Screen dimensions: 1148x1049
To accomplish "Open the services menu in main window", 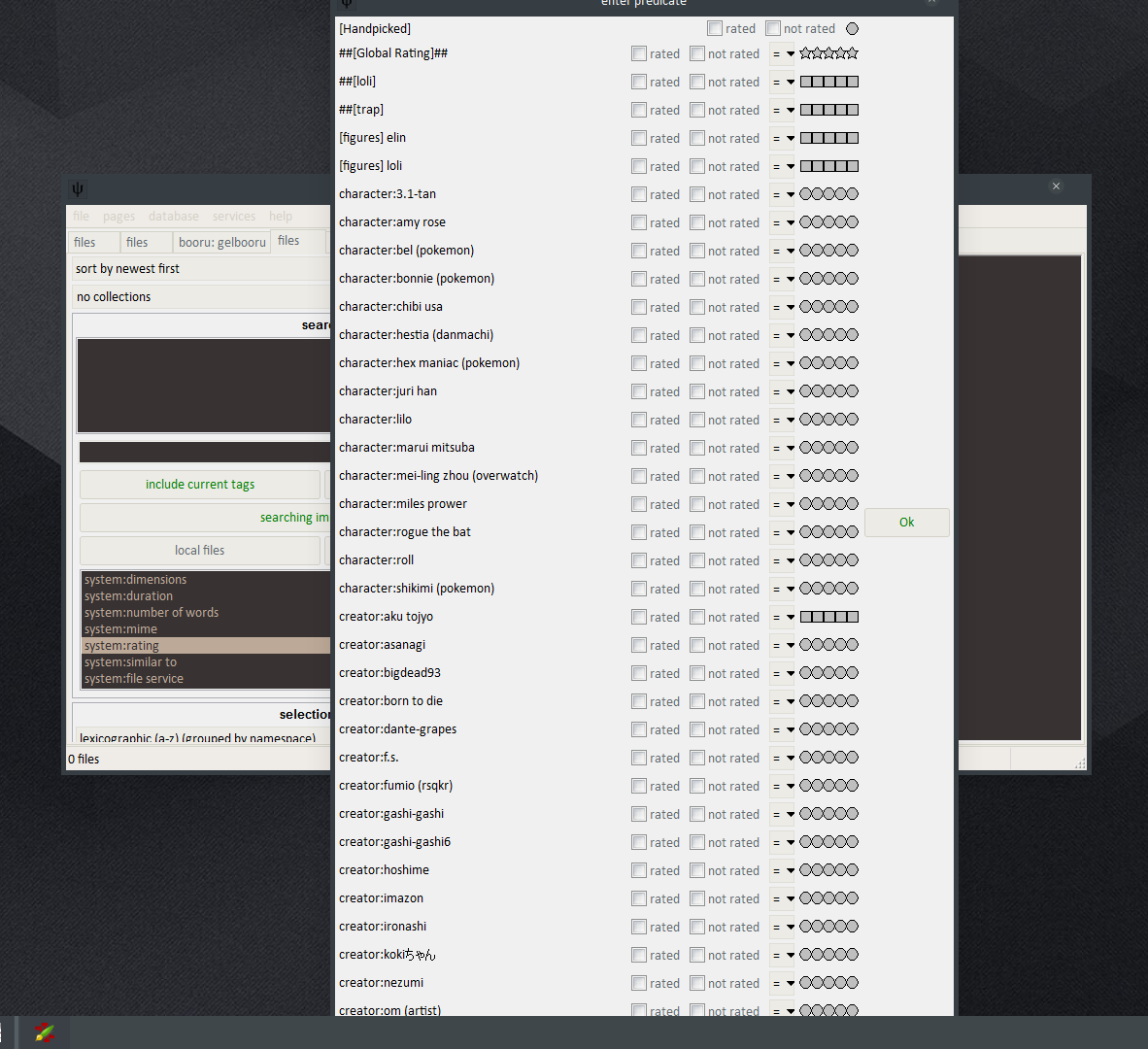I will click(233, 216).
